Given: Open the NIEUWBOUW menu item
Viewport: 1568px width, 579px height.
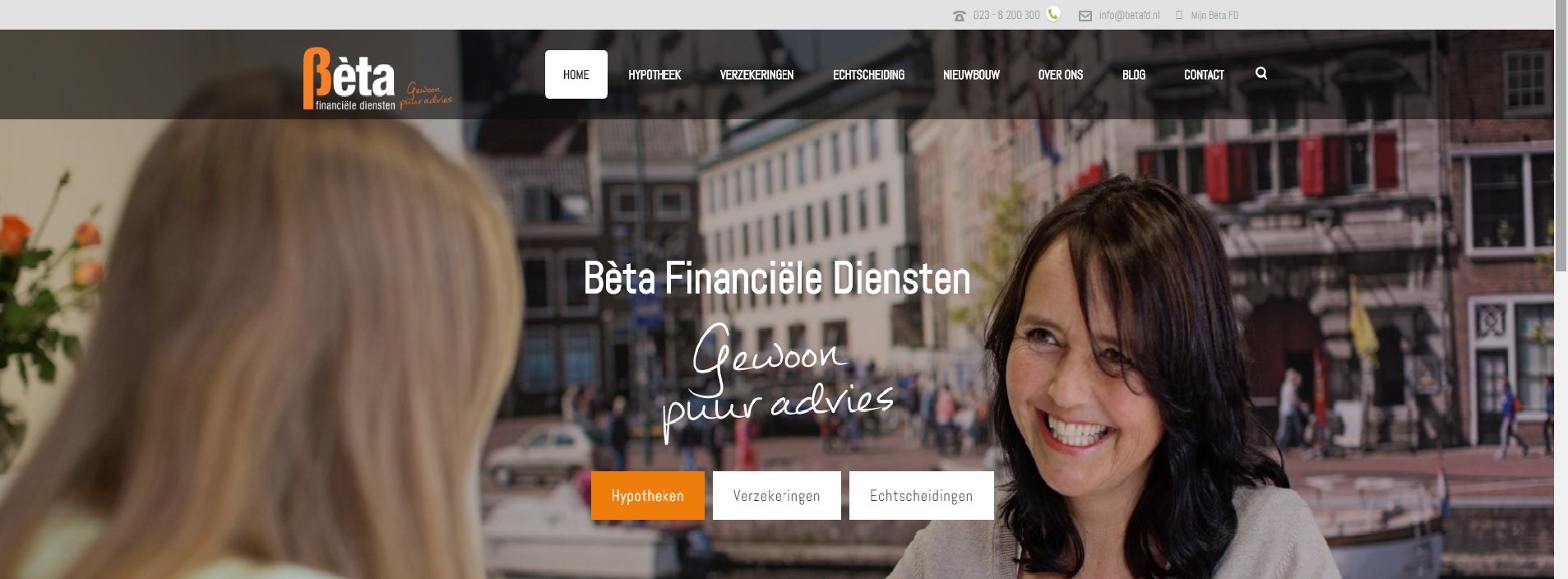Looking at the screenshot, I should coord(971,75).
